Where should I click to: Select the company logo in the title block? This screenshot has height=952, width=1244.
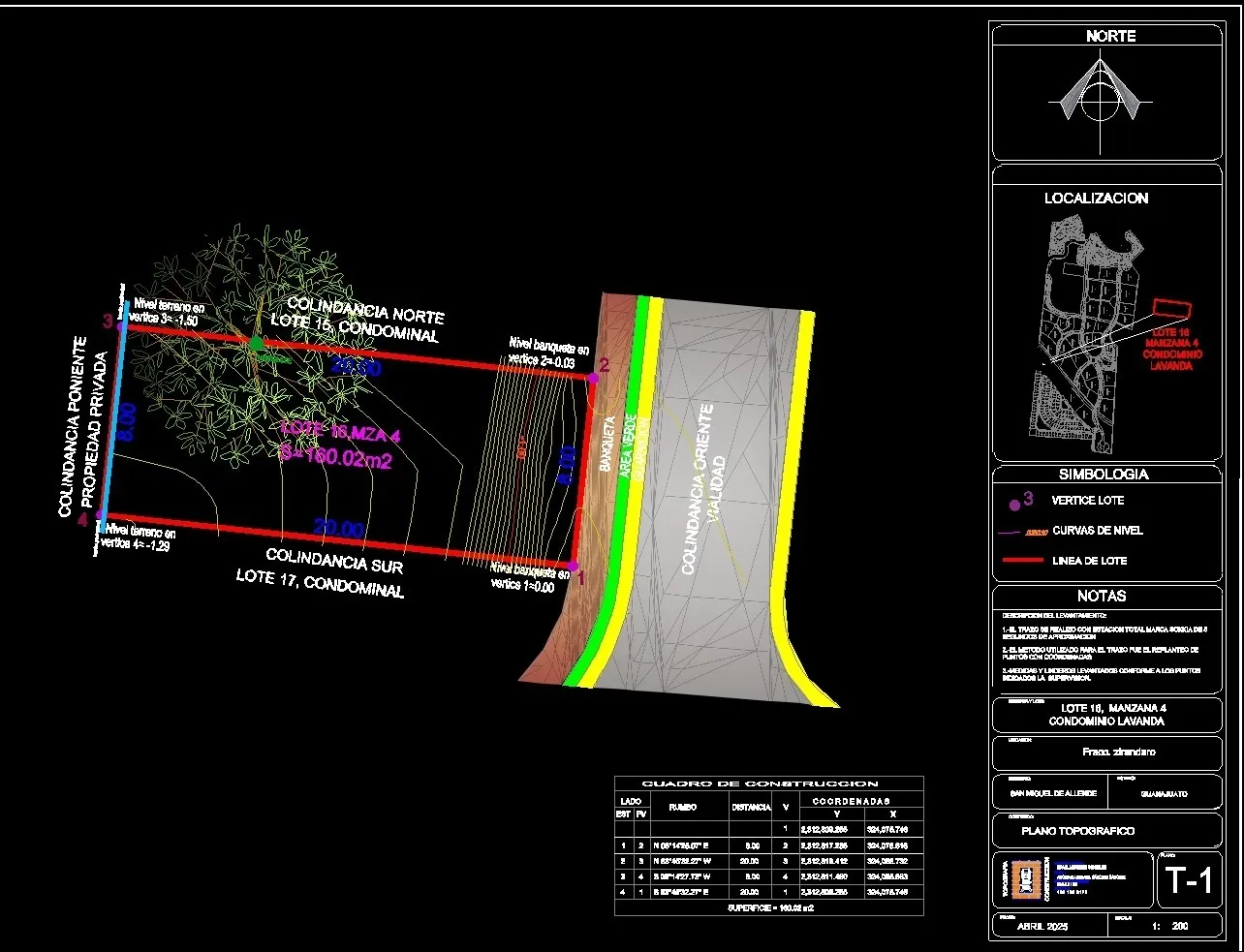[1026, 879]
